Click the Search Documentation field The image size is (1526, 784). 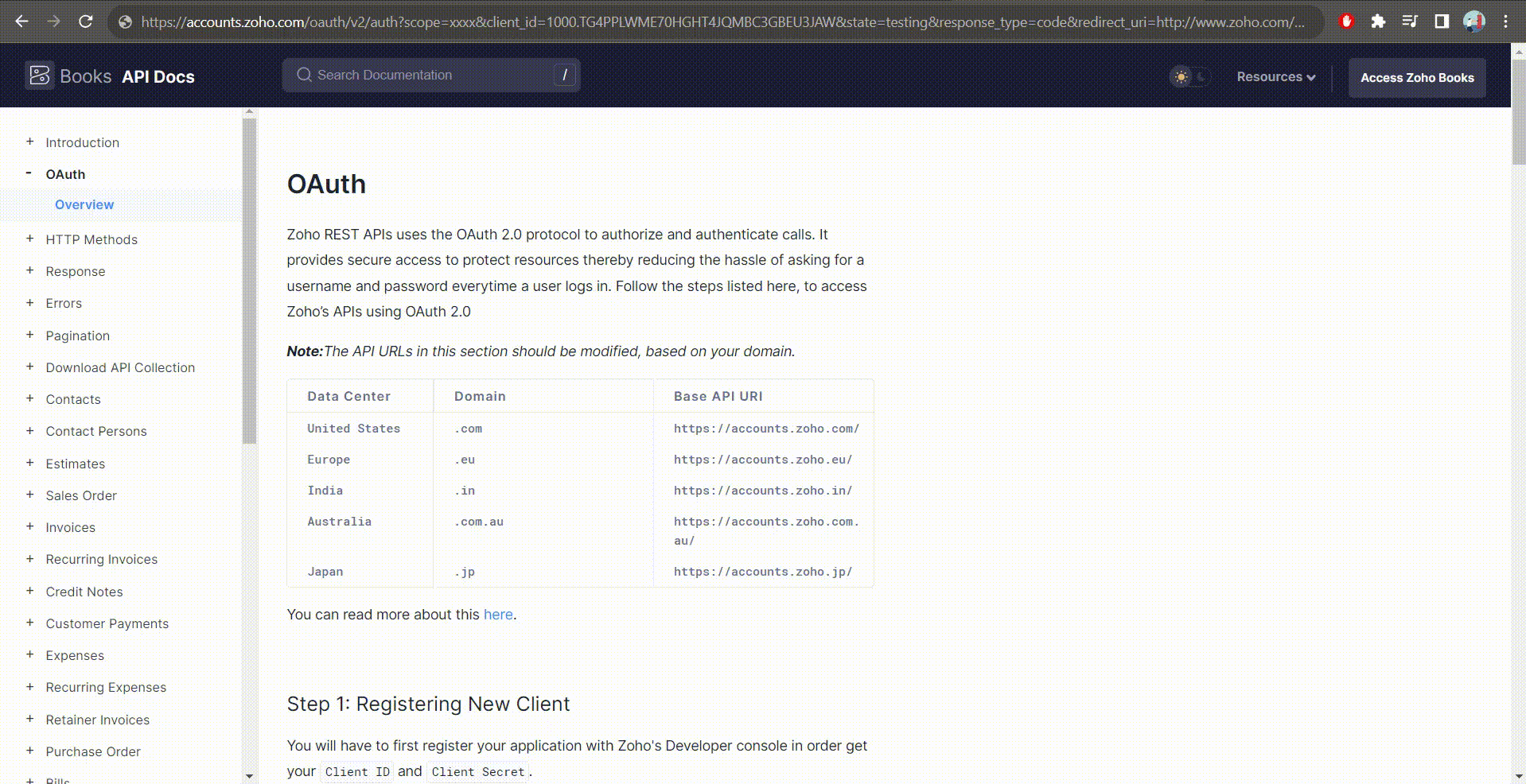(x=430, y=75)
